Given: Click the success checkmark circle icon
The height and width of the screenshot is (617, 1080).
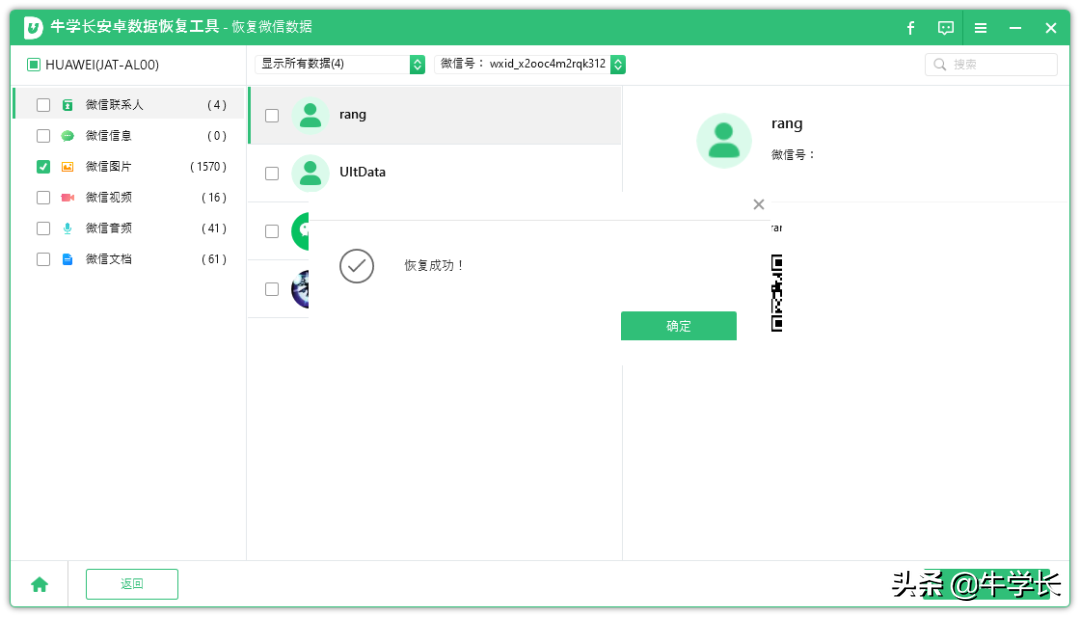Looking at the screenshot, I should pos(357,266).
